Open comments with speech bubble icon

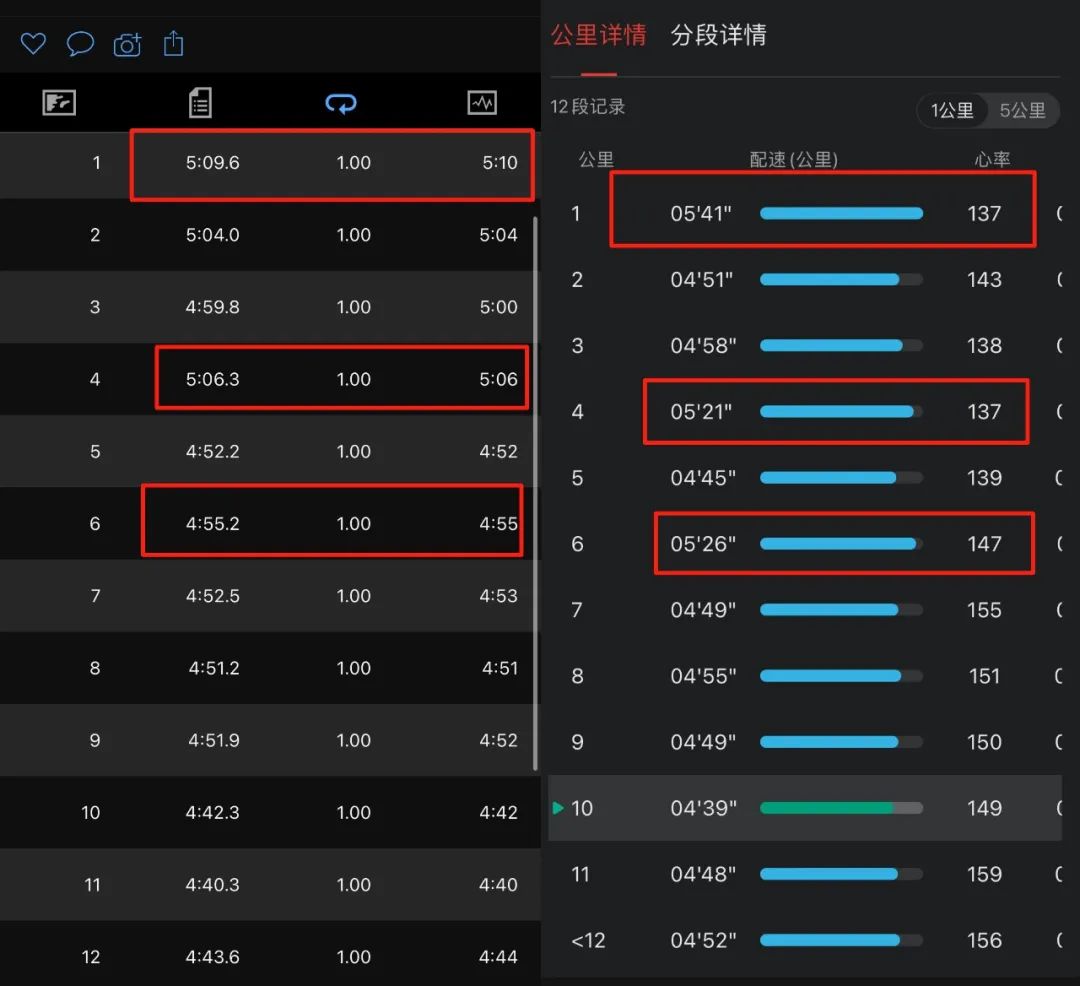tap(80, 44)
